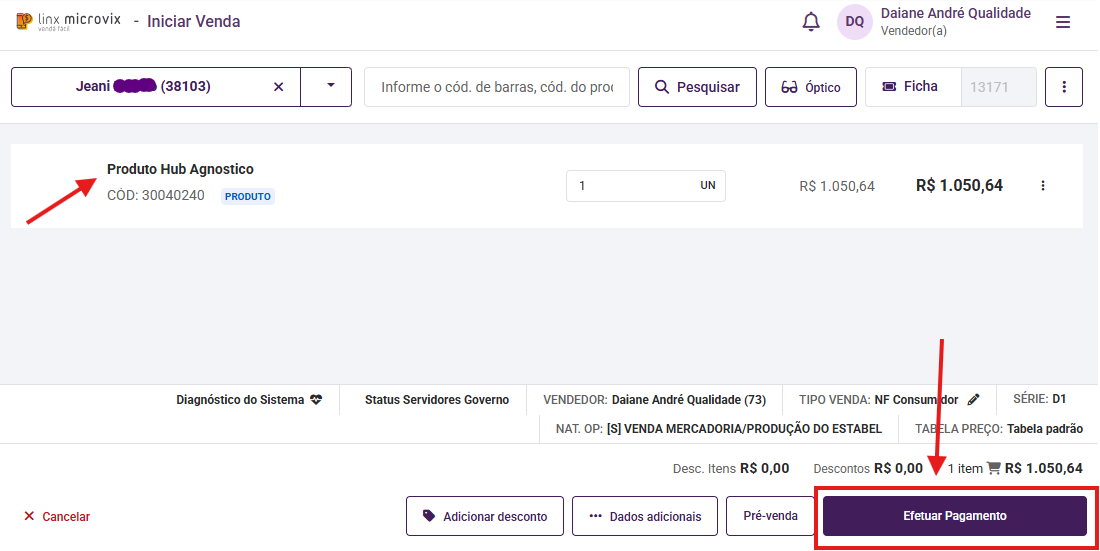Click the NAT. OP. venda mercadoria entry
The image size is (1100, 551).
(718, 429)
